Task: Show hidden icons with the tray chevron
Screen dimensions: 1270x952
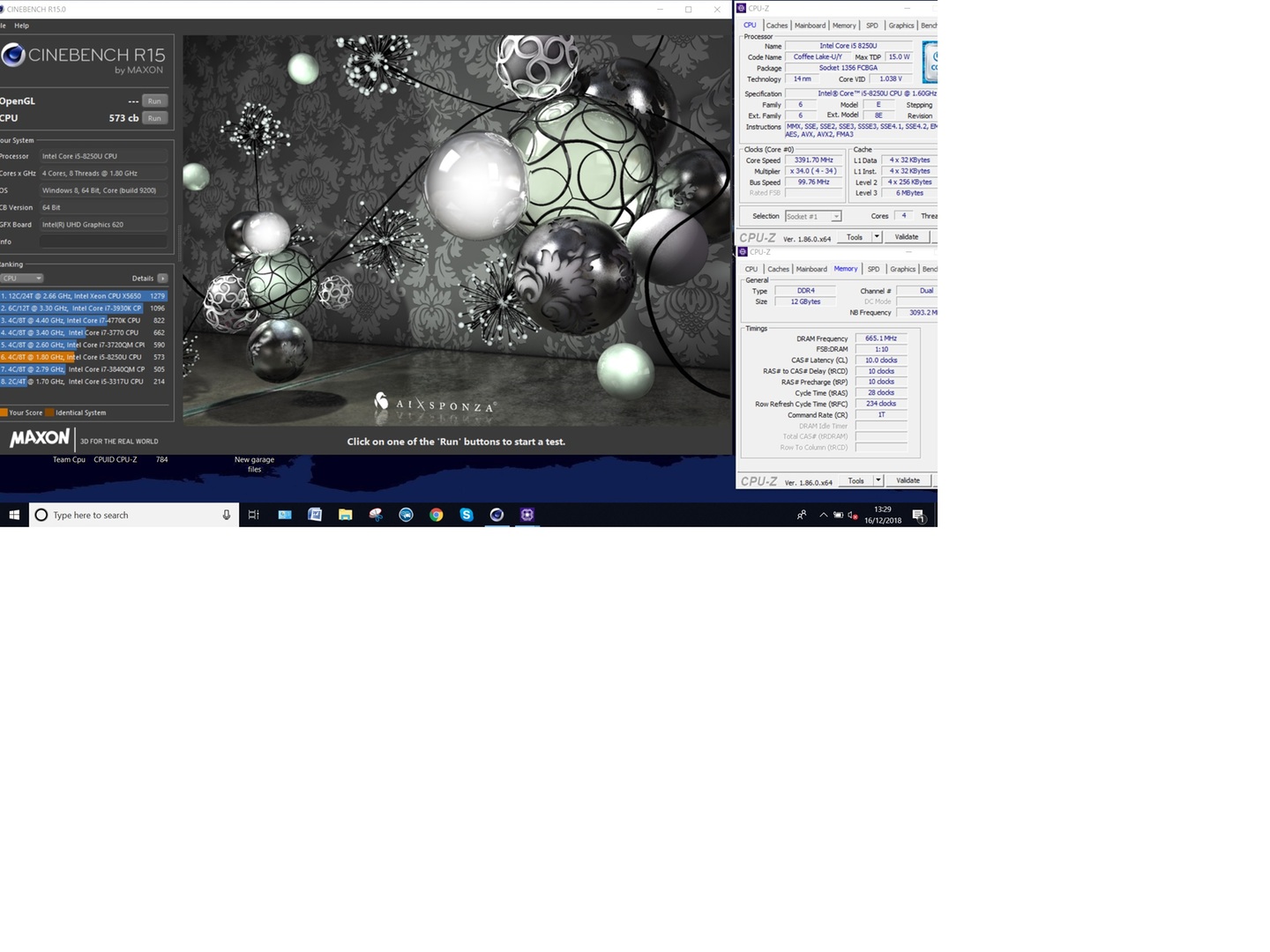Action: point(824,515)
